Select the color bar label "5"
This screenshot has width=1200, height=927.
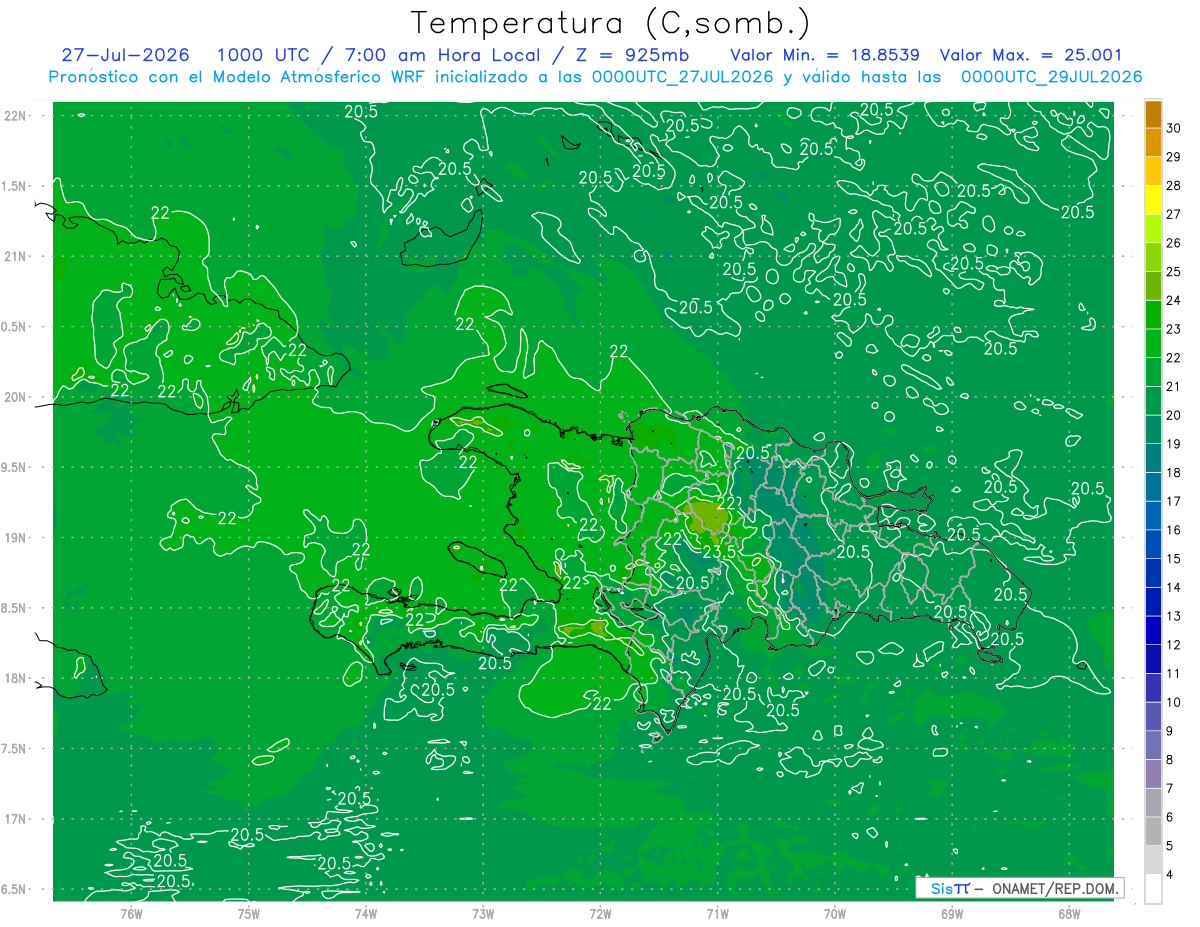pos(1171,846)
